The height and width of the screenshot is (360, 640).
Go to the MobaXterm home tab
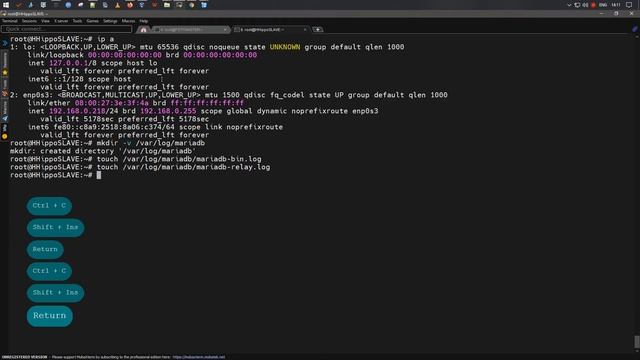(143, 29)
